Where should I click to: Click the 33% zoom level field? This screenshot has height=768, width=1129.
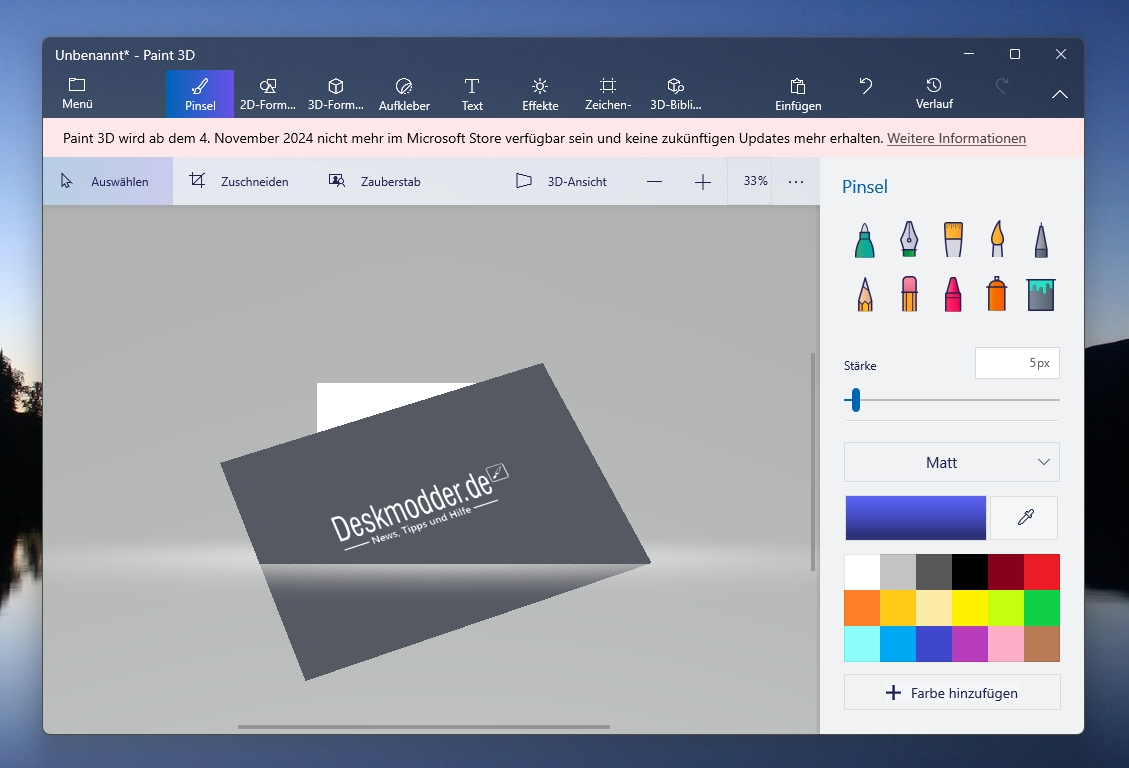[x=750, y=181]
